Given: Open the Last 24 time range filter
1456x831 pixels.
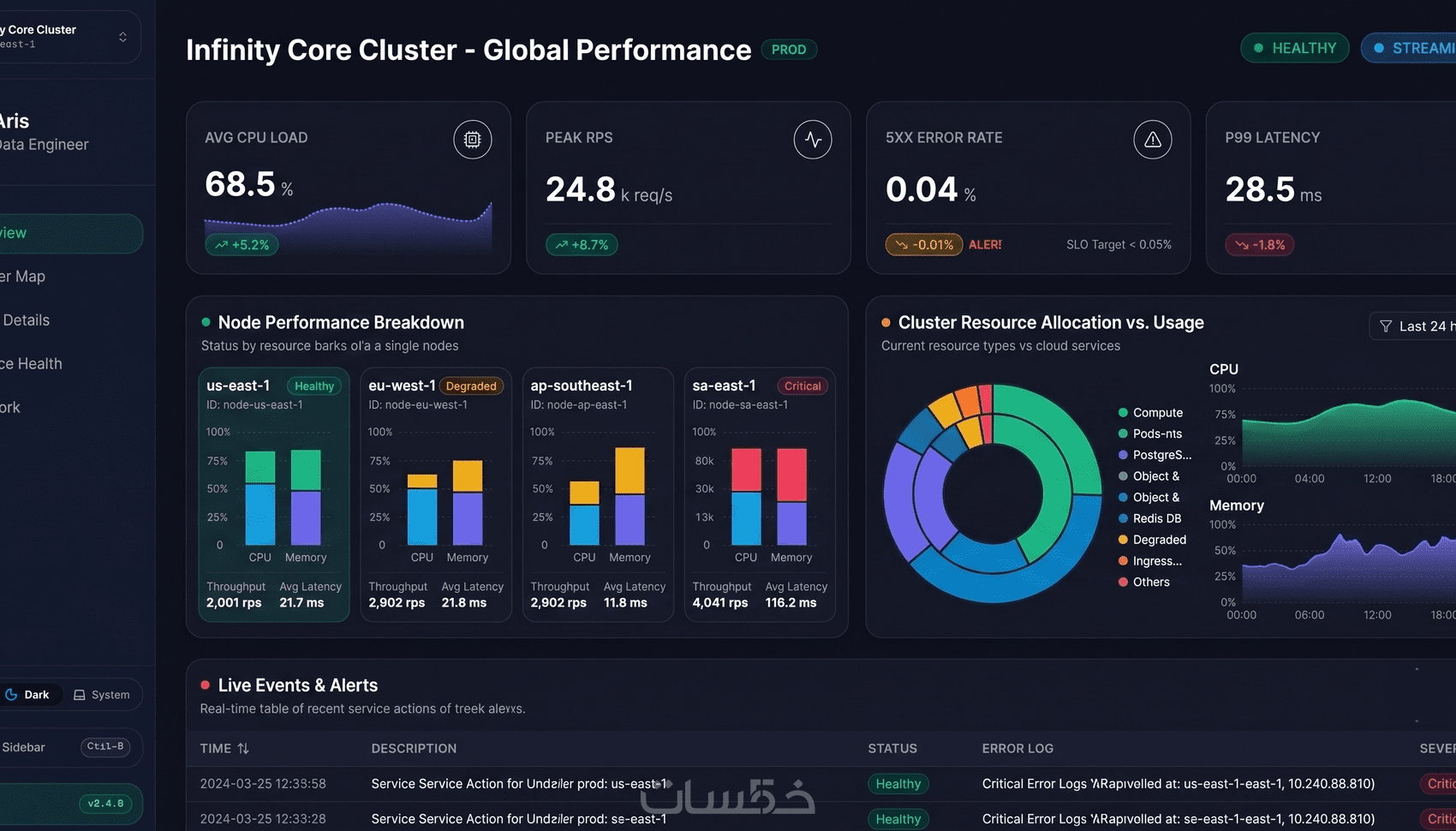Looking at the screenshot, I should tap(1414, 326).
